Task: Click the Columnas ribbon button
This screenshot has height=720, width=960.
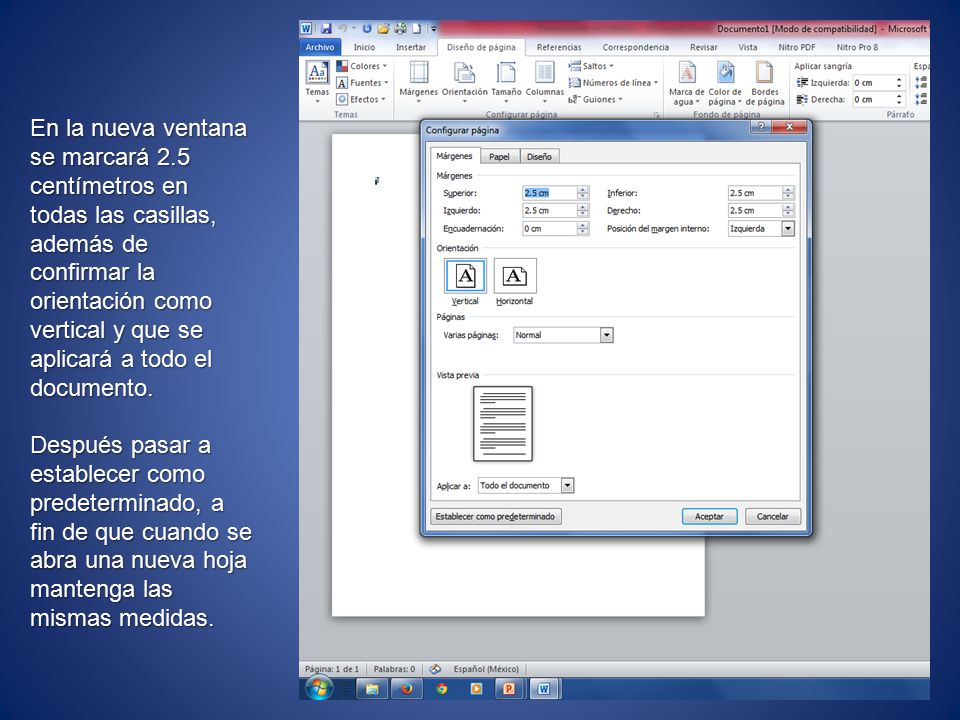Action: pyautogui.click(x=544, y=81)
